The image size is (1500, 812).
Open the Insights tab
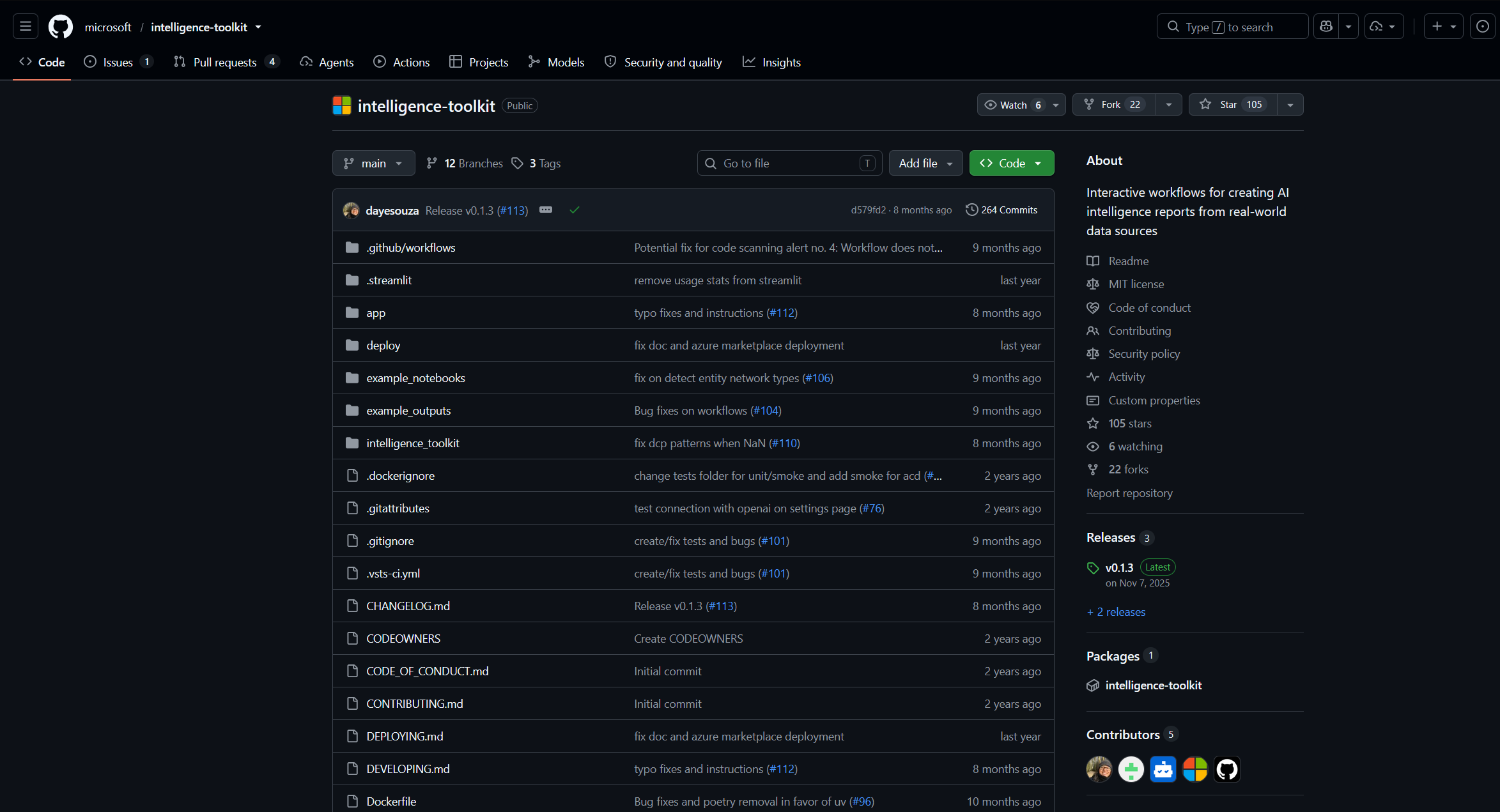[771, 62]
